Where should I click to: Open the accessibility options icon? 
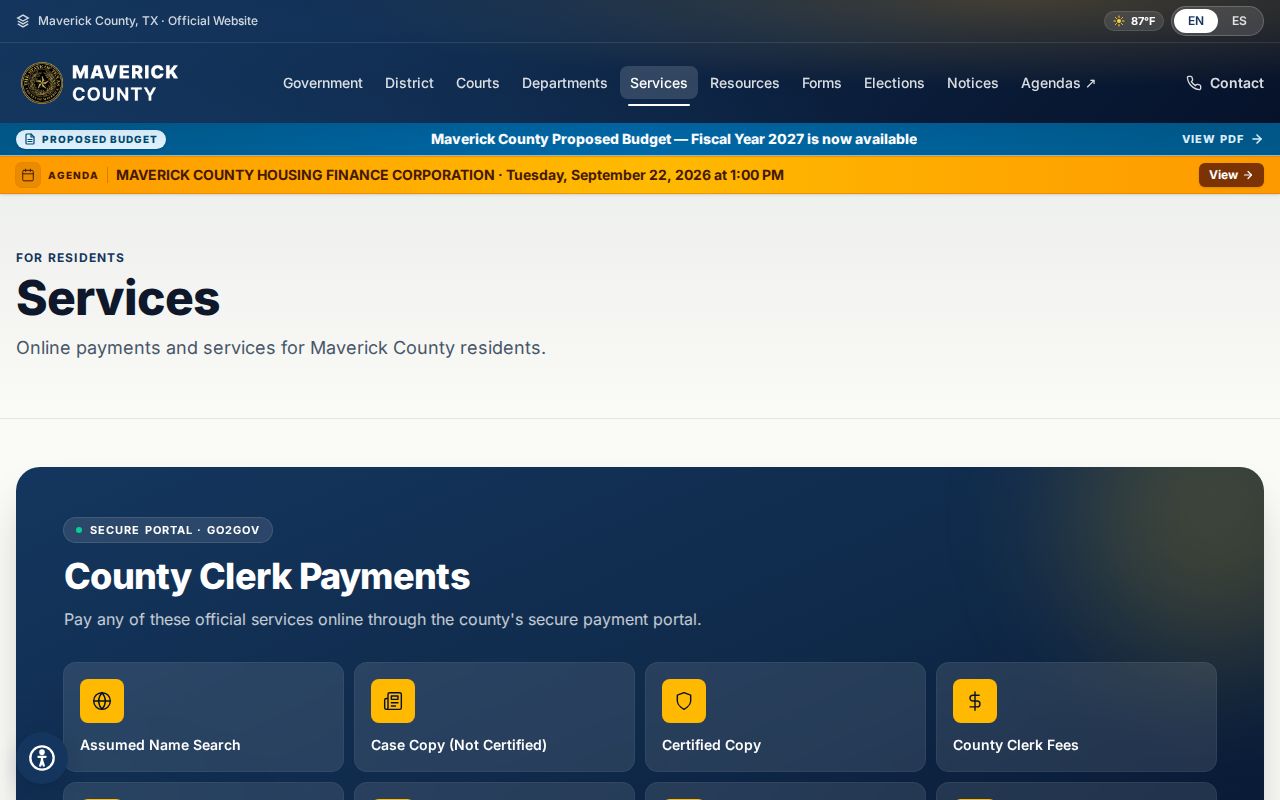(42, 758)
